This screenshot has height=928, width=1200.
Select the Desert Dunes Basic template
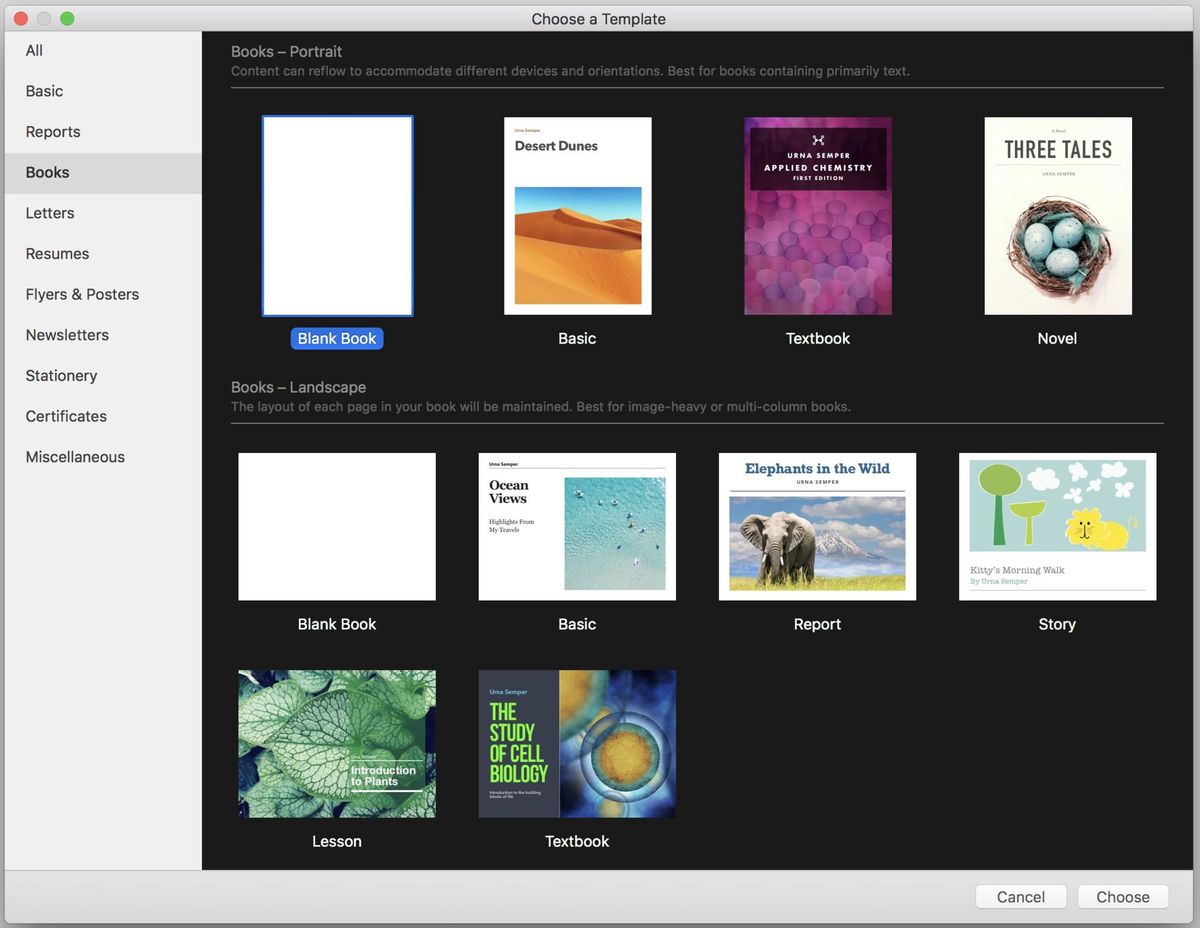coord(577,216)
